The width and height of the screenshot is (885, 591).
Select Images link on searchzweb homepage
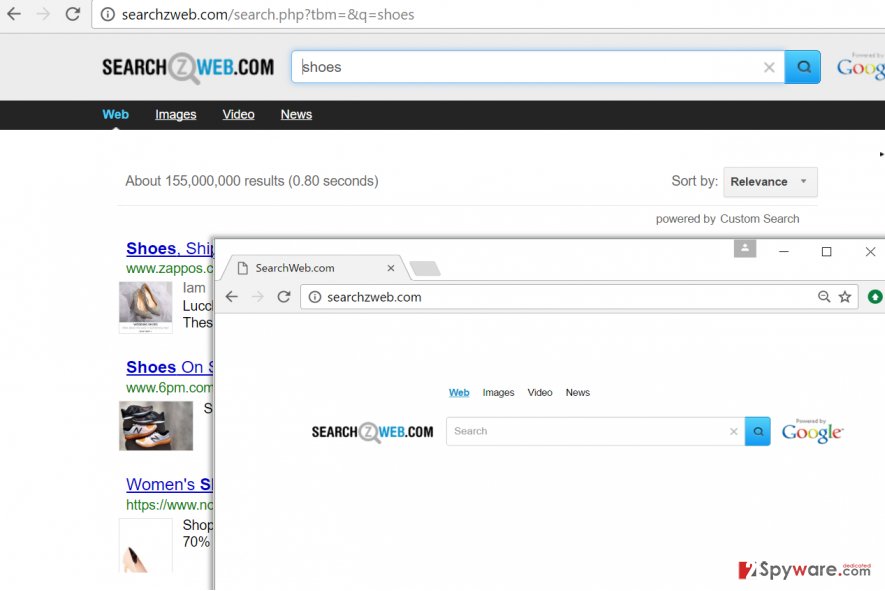click(x=498, y=392)
